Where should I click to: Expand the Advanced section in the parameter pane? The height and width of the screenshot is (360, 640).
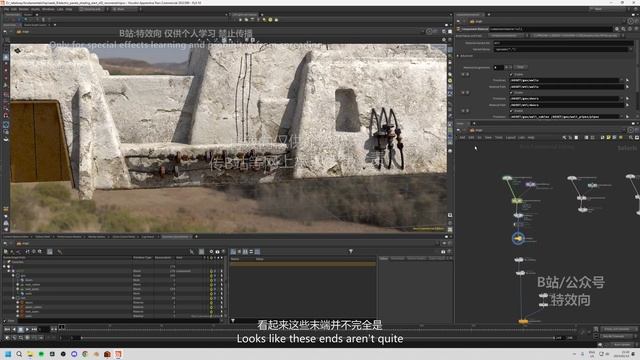point(458,56)
